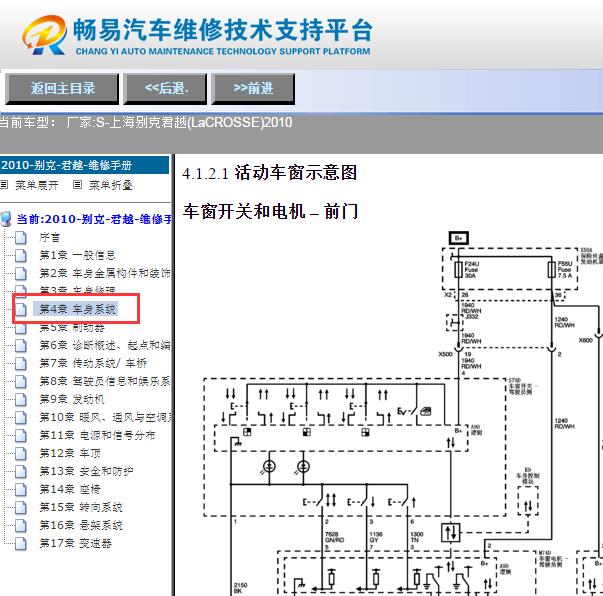Open 第11章 电源和信号分布
The image size is (603, 596).
[97, 436]
